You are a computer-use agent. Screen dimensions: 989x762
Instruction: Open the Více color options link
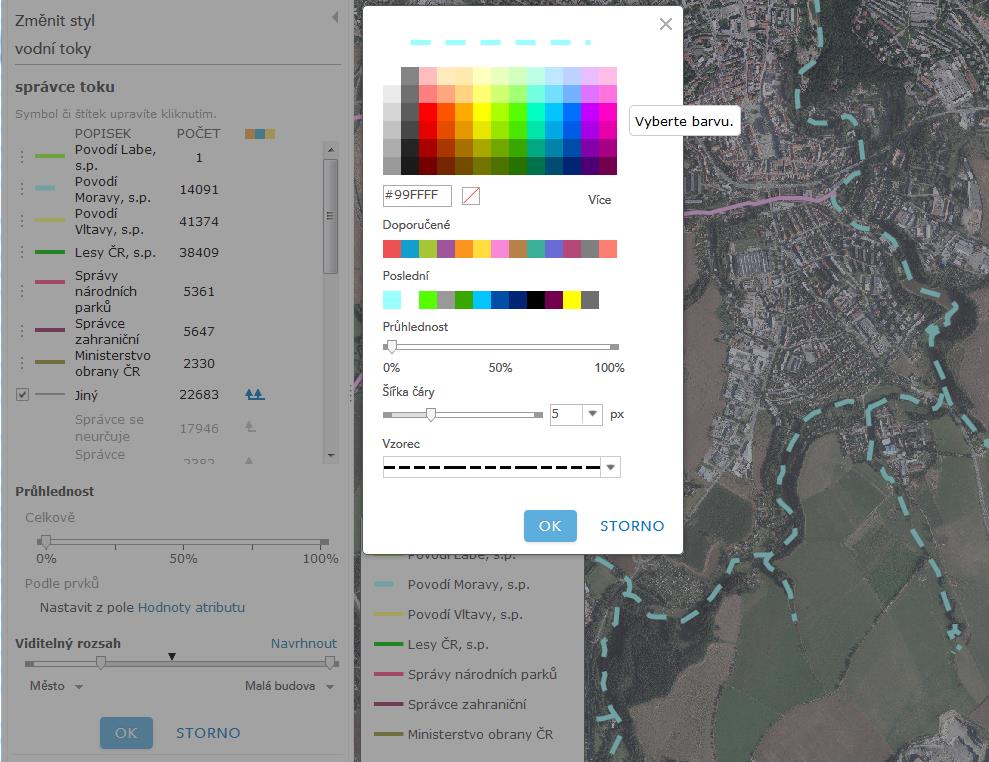coord(599,200)
